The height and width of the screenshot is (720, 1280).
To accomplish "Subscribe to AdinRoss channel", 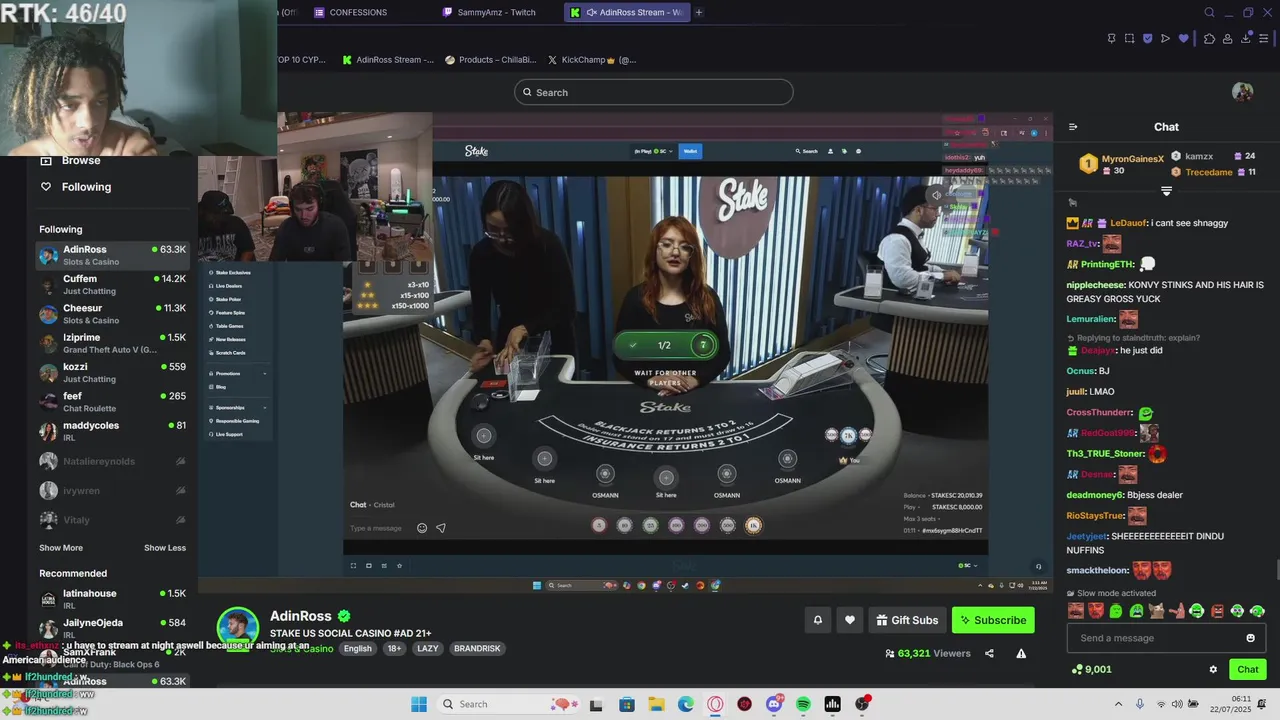I will tap(993, 620).
